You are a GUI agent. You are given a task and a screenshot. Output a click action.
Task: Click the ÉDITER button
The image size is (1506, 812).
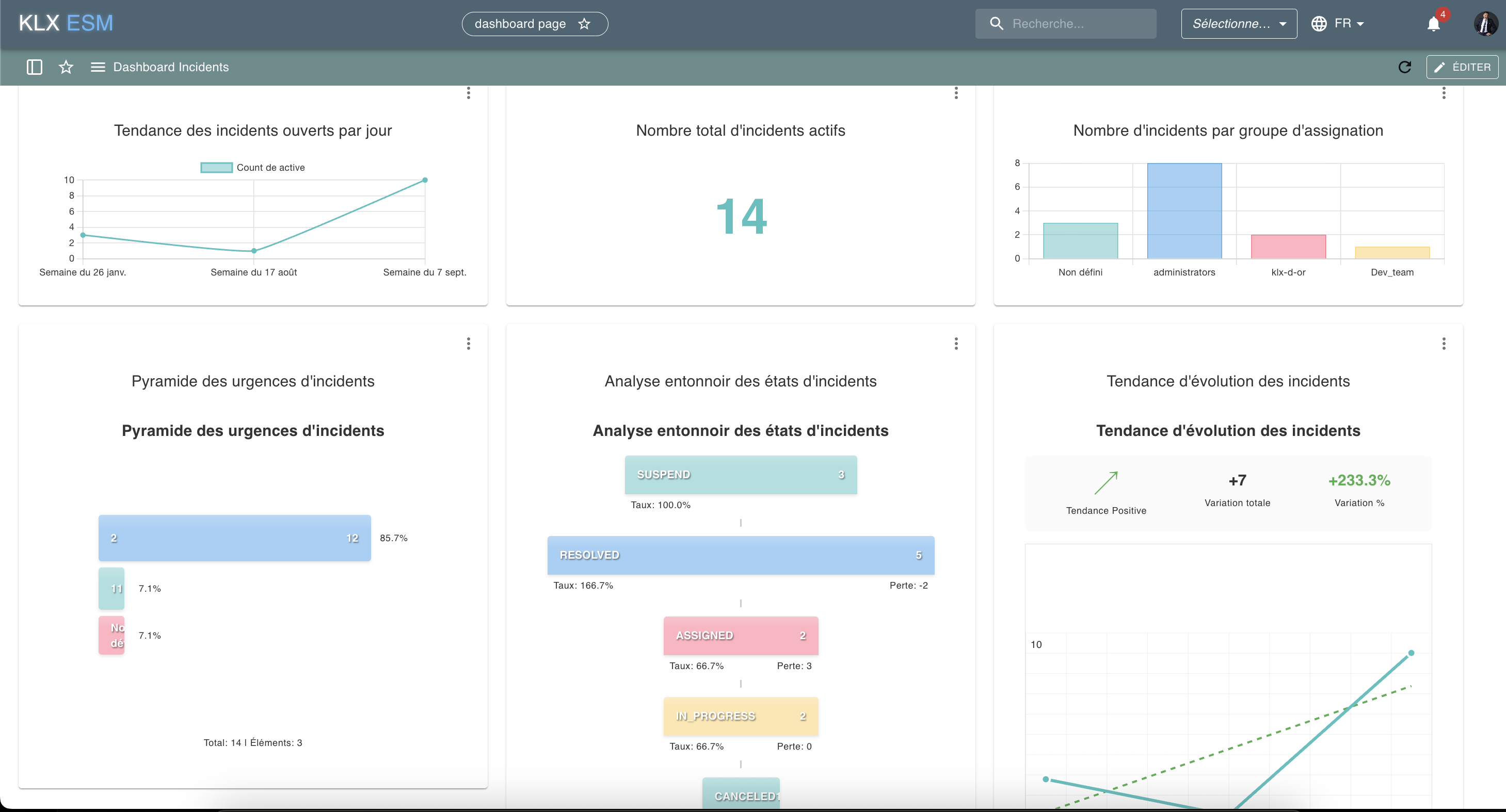(x=1462, y=67)
